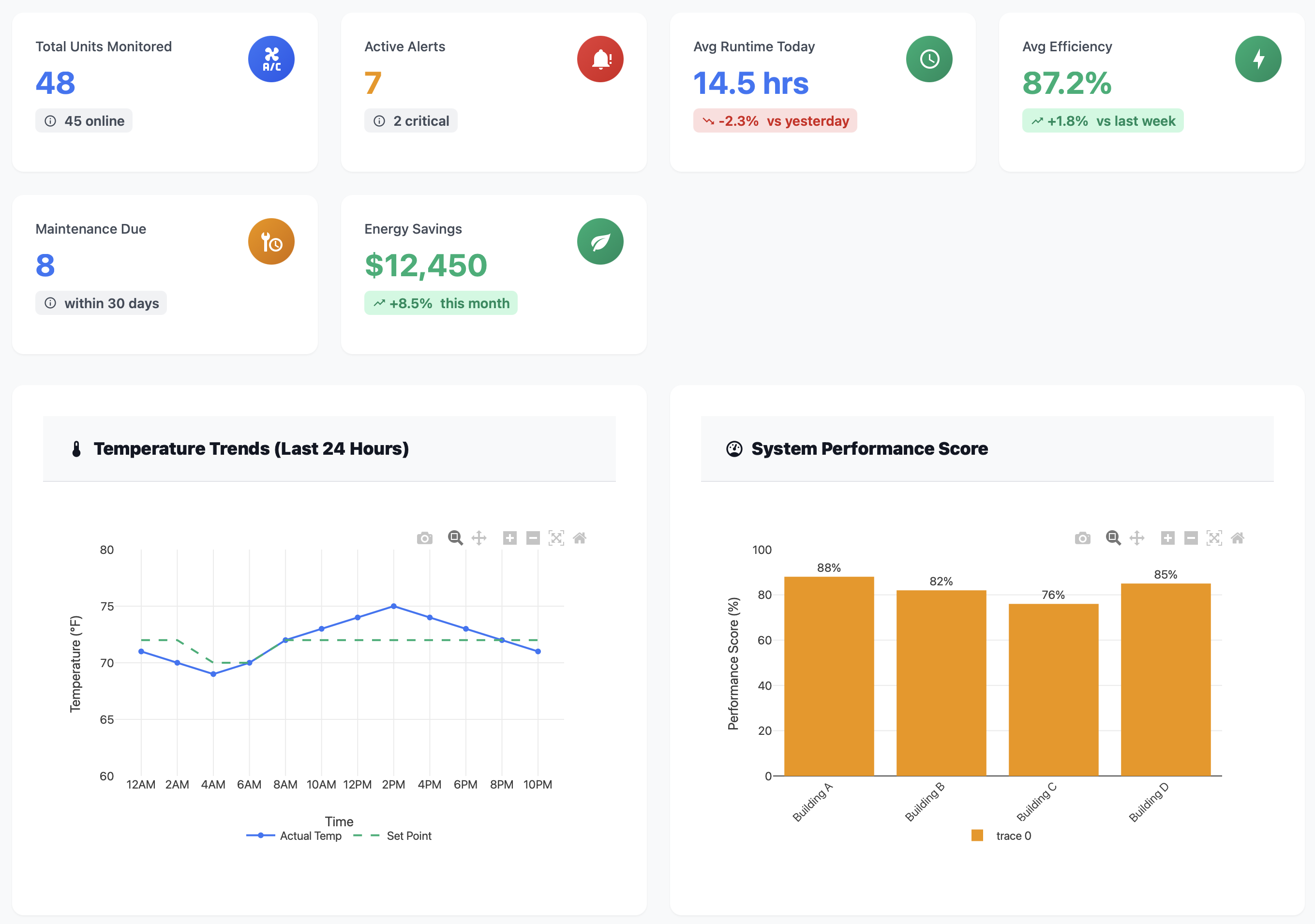The height and width of the screenshot is (924, 1315).
Task: Select the zoom tool on Temperature Trends chart
Action: (x=455, y=537)
